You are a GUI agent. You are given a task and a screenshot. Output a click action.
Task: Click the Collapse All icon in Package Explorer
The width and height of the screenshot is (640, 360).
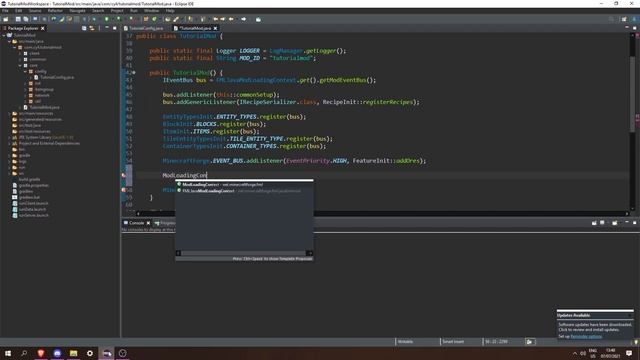(84, 28)
